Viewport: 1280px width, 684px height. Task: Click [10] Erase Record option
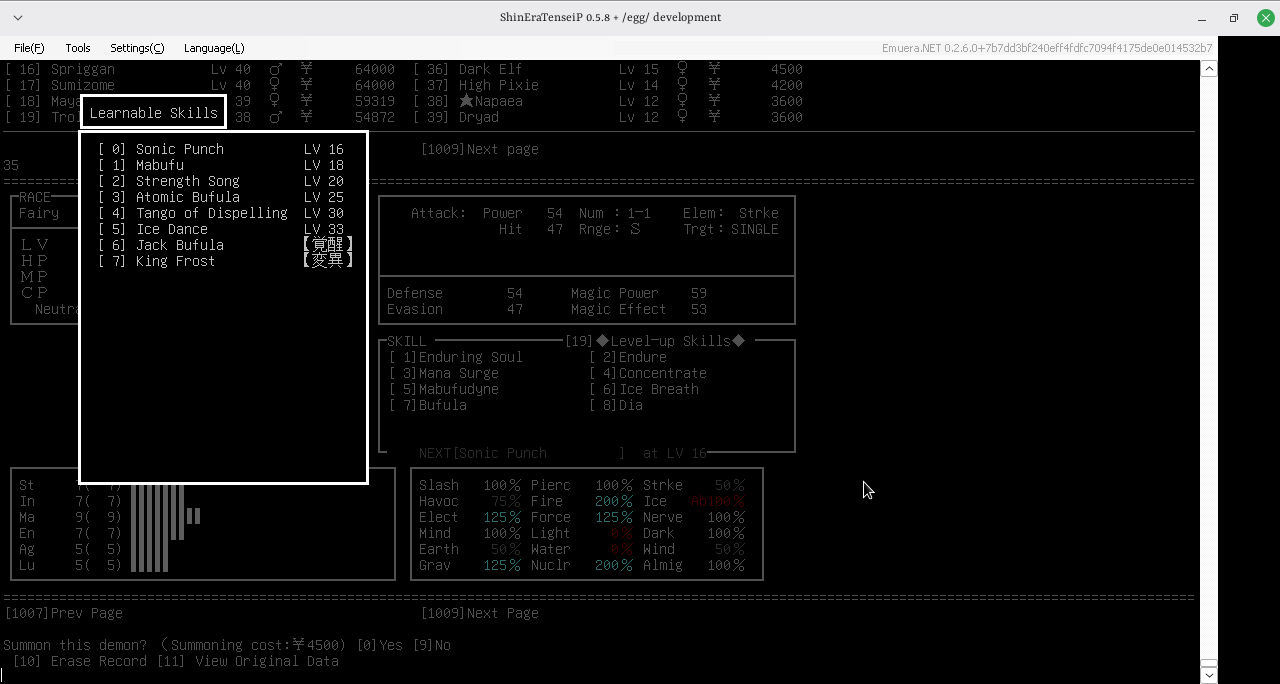(x=80, y=661)
